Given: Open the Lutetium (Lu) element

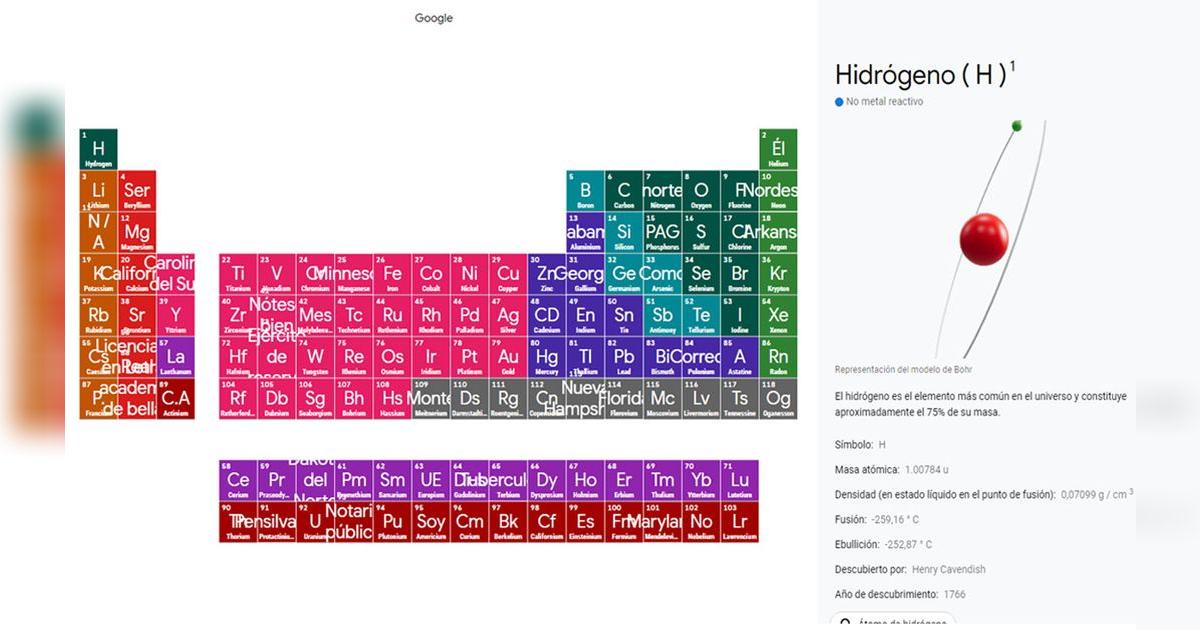Looking at the screenshot, I should click(x=737, y=478).
